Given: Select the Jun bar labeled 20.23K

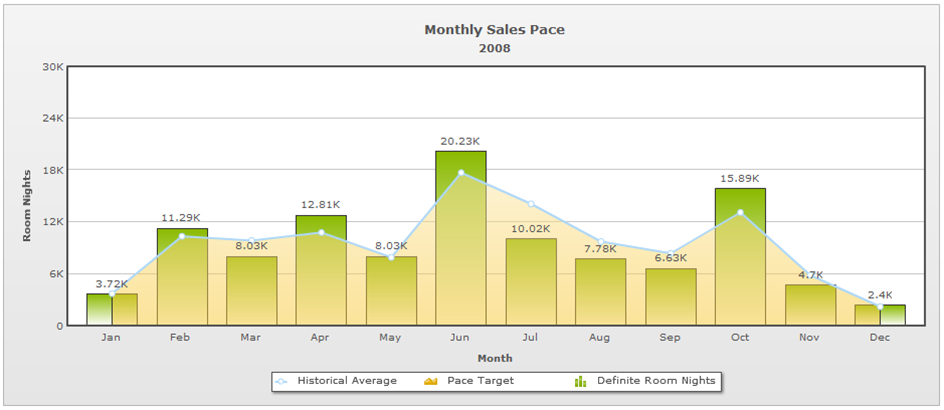Looking at the screenshot, I should tap(461, 238).
